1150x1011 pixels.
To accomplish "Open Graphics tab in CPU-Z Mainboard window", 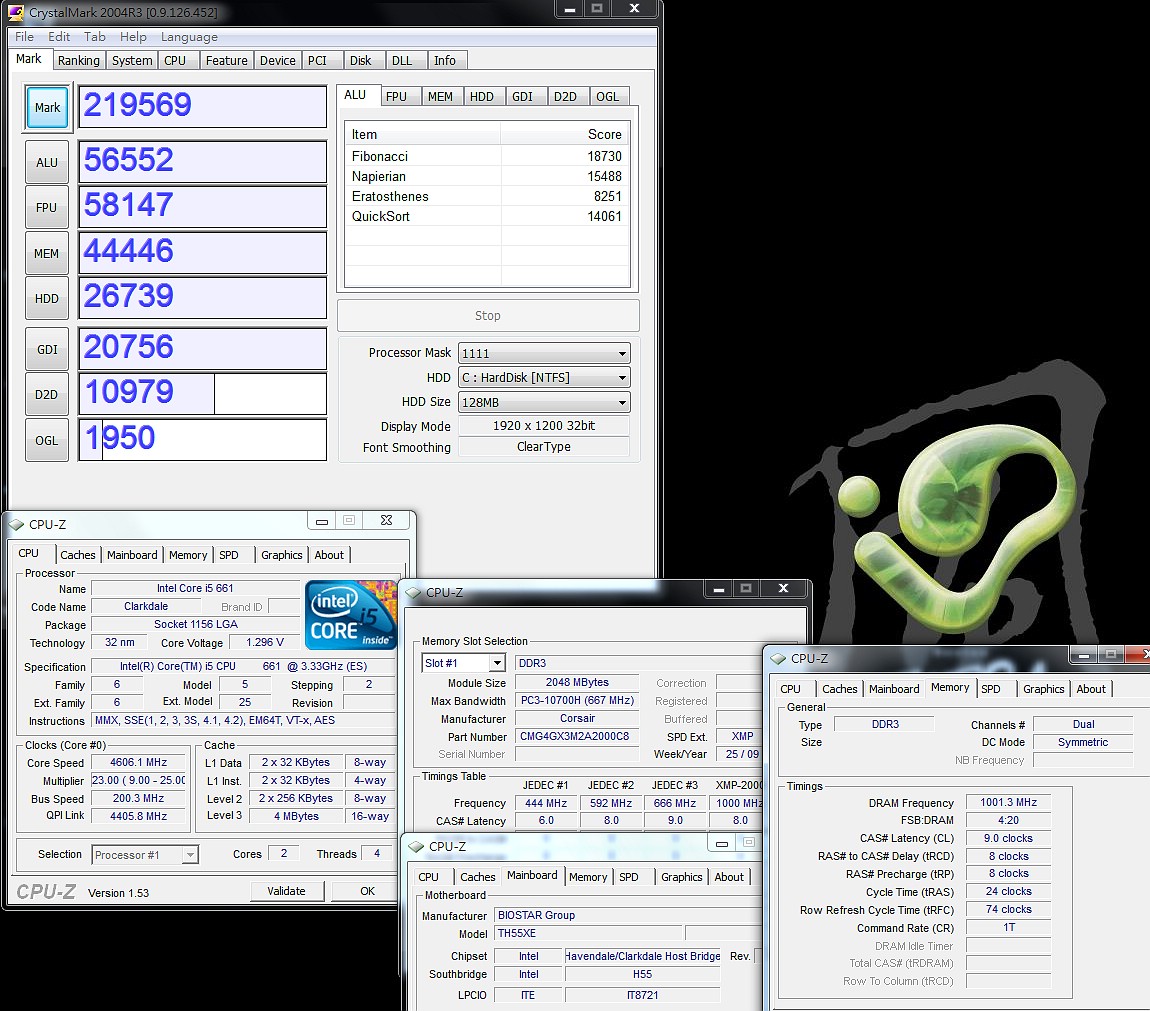I will (x=681, y=877).
